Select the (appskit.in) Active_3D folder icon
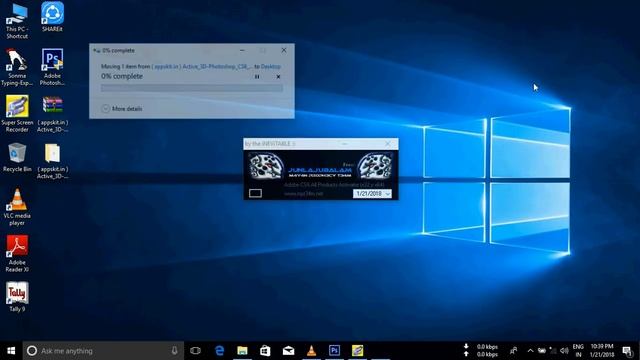 [x=52, y=161]
